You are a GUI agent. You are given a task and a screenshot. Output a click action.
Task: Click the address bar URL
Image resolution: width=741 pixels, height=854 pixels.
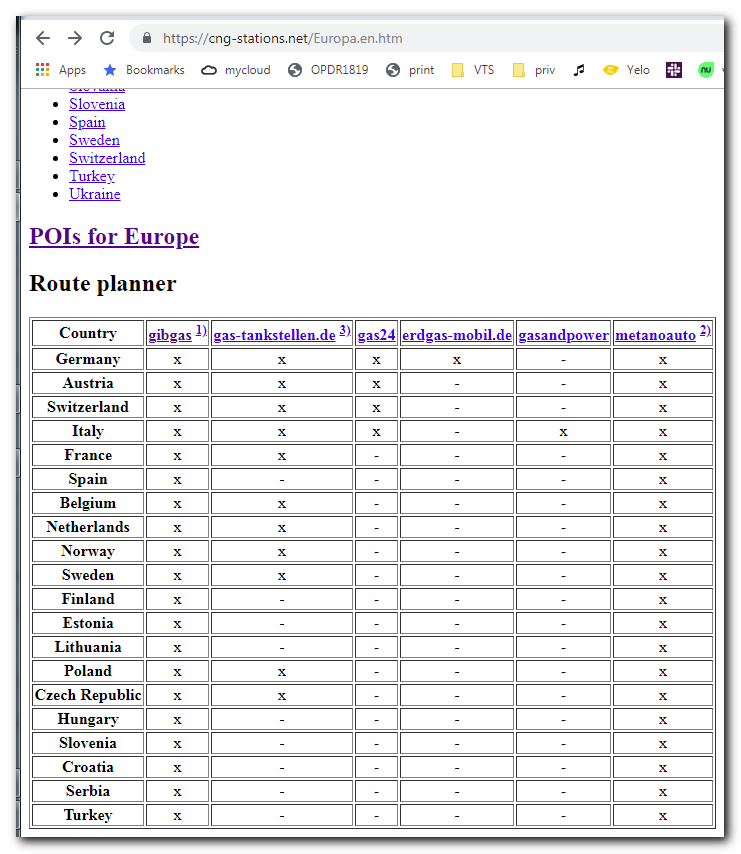coord(283,39)
